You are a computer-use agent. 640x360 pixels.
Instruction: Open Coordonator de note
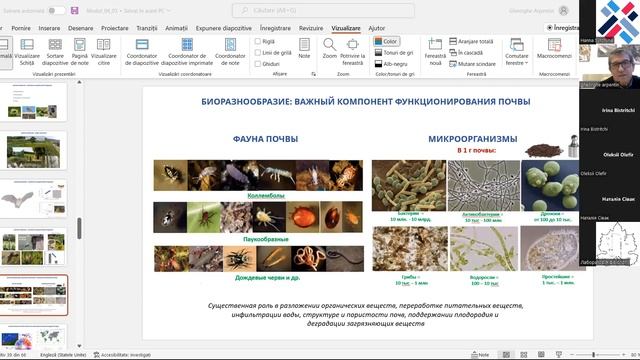tap(230, 52)
